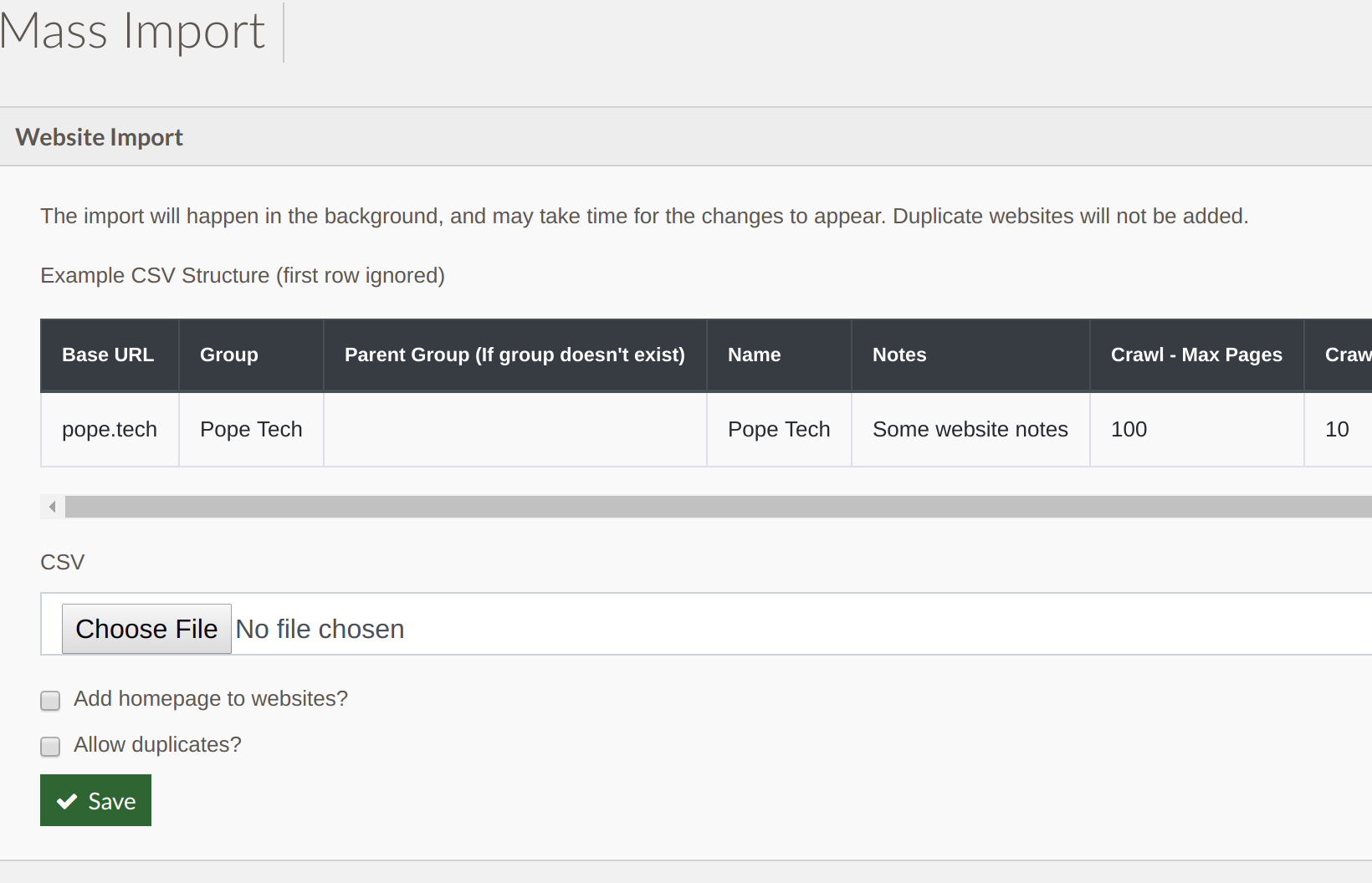1372x883 pixels.
Task: Click the Name column header
Action: [x=779, y=355]
